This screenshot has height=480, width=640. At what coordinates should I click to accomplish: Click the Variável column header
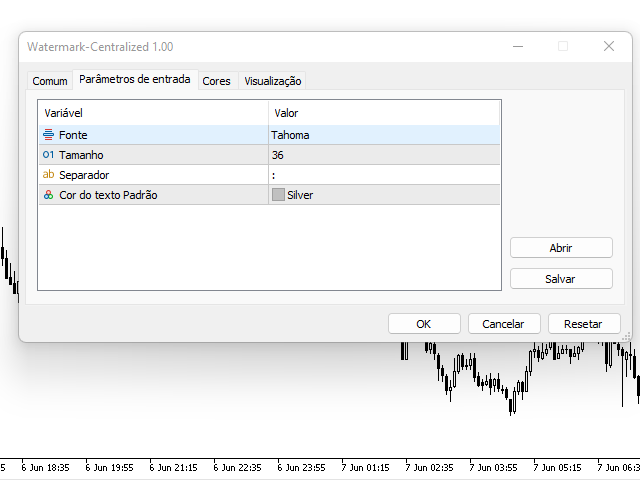tap(153, 113)
